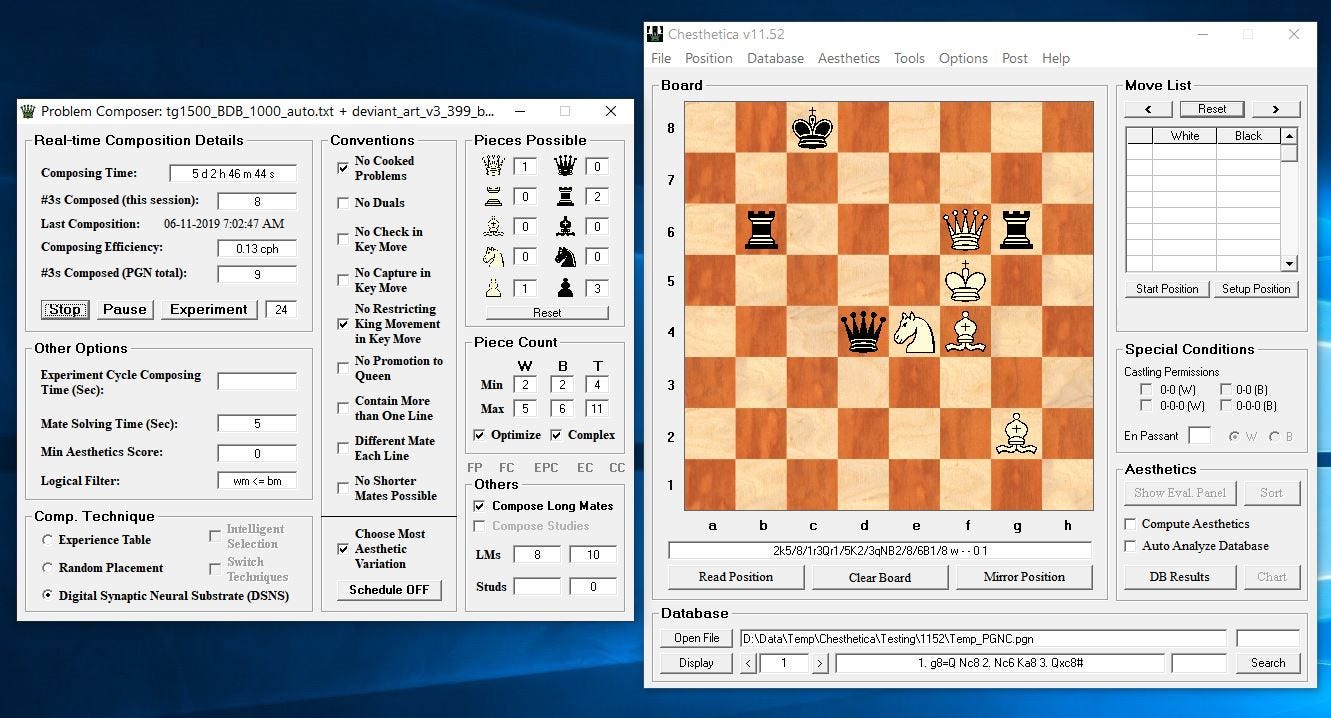Select the white bishop on g2

(x=1017, y=433)
